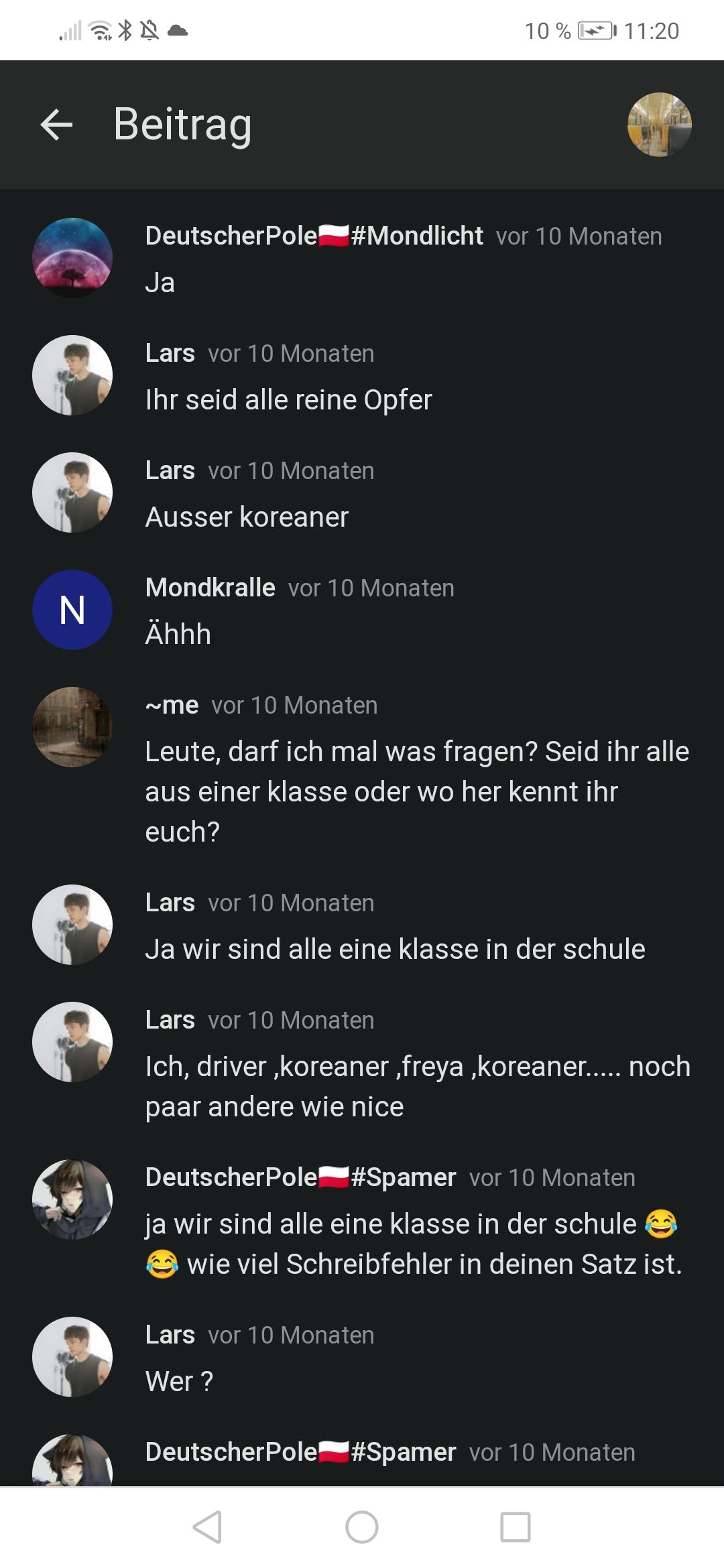Tap the moon avatar of DeutscherPole #Mondlicht
The height and width of the screenshot is (1568, 724).
pos(72,258)
